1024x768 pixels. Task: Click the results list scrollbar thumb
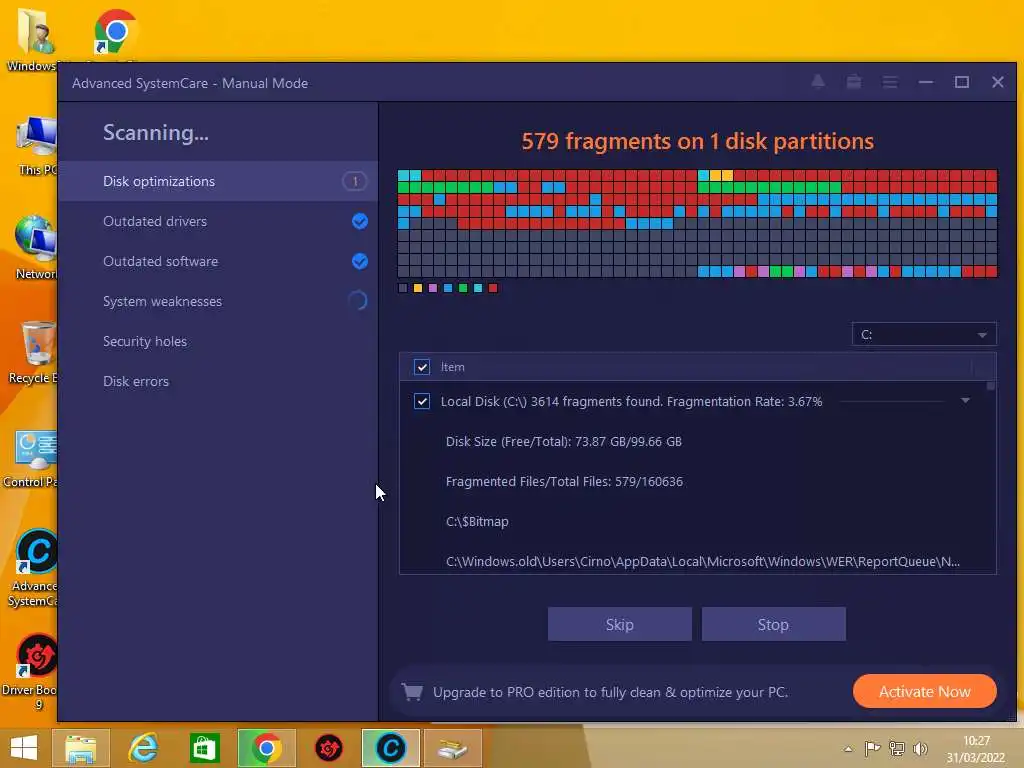pyautogui.click(x=991, y=386)
